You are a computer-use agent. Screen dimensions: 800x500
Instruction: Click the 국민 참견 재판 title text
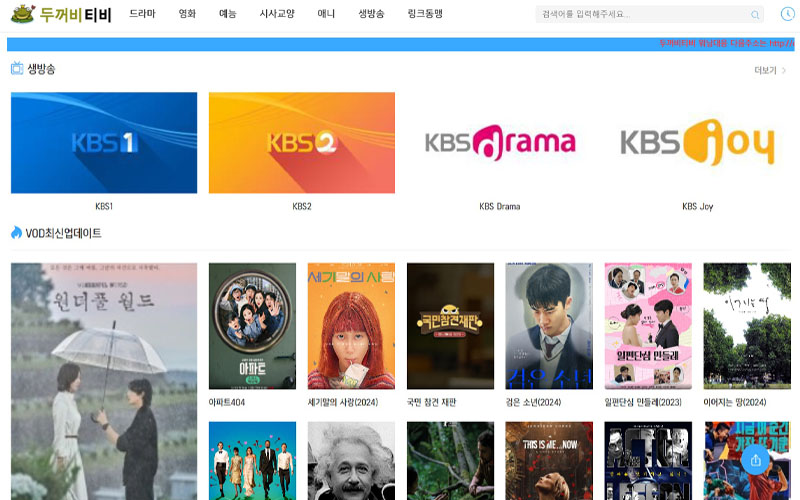[x=431, y=402]
